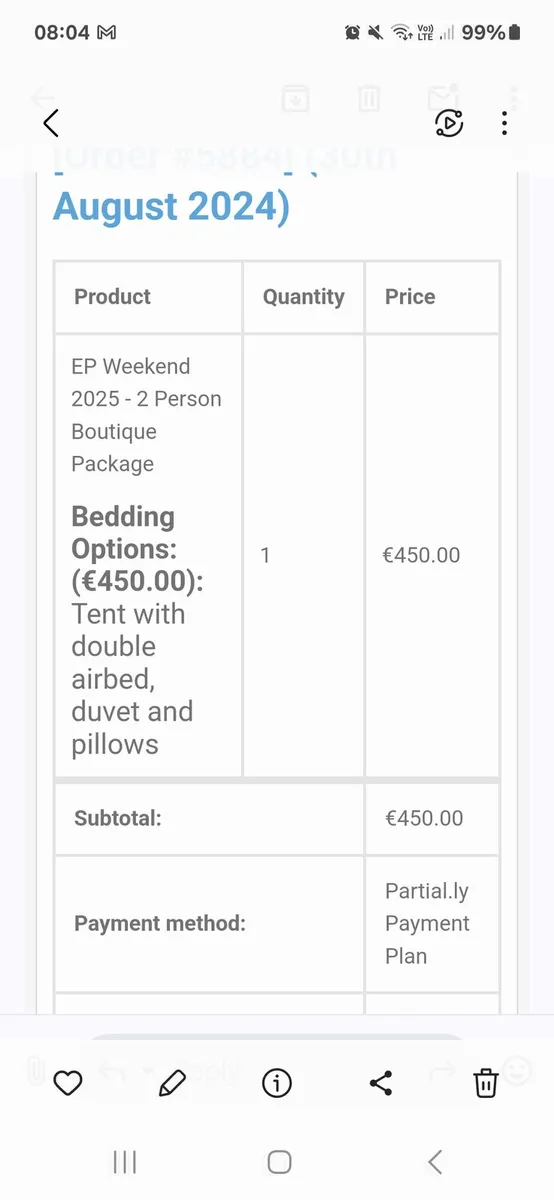Open the Gmail notification icon in status bar
The width and height of the screenshot is (554, 1200).
tap(106, 32)
